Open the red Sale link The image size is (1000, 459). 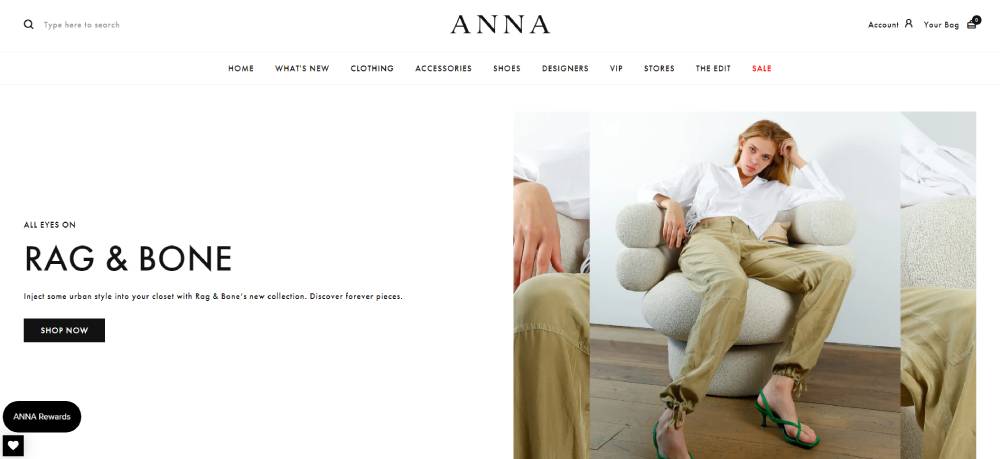pos(761,68)
